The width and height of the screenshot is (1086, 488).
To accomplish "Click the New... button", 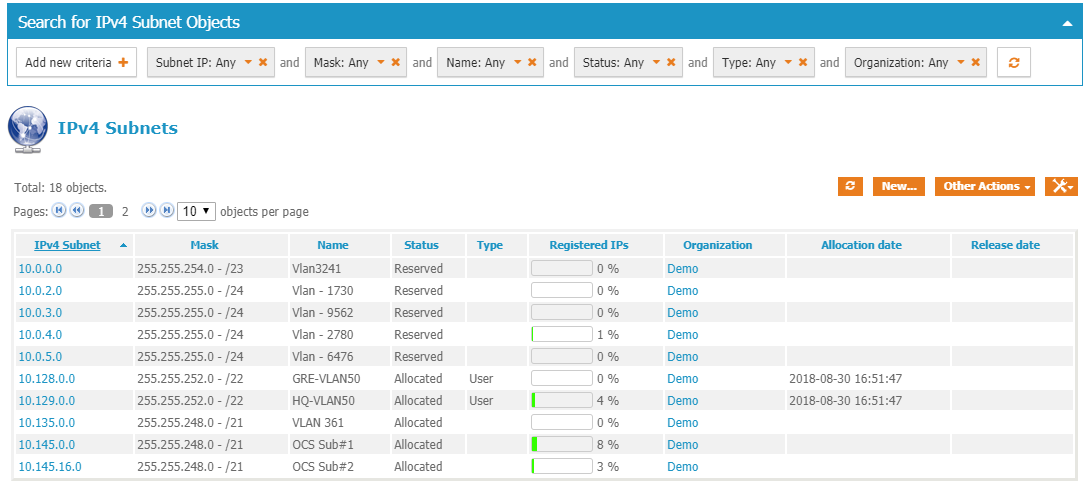I will 899,186.
